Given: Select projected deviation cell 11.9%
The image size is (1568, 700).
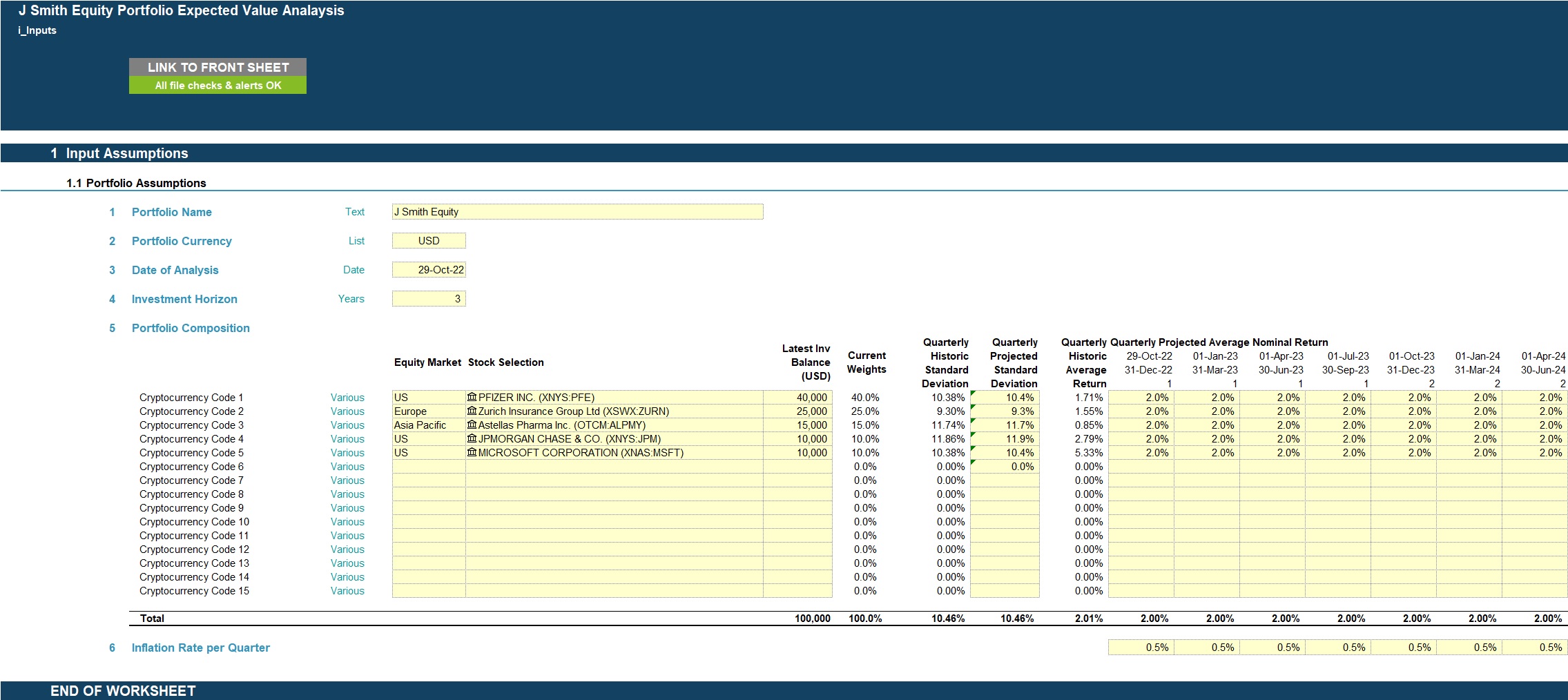Looking at the screenshot, I should 1005,439.
